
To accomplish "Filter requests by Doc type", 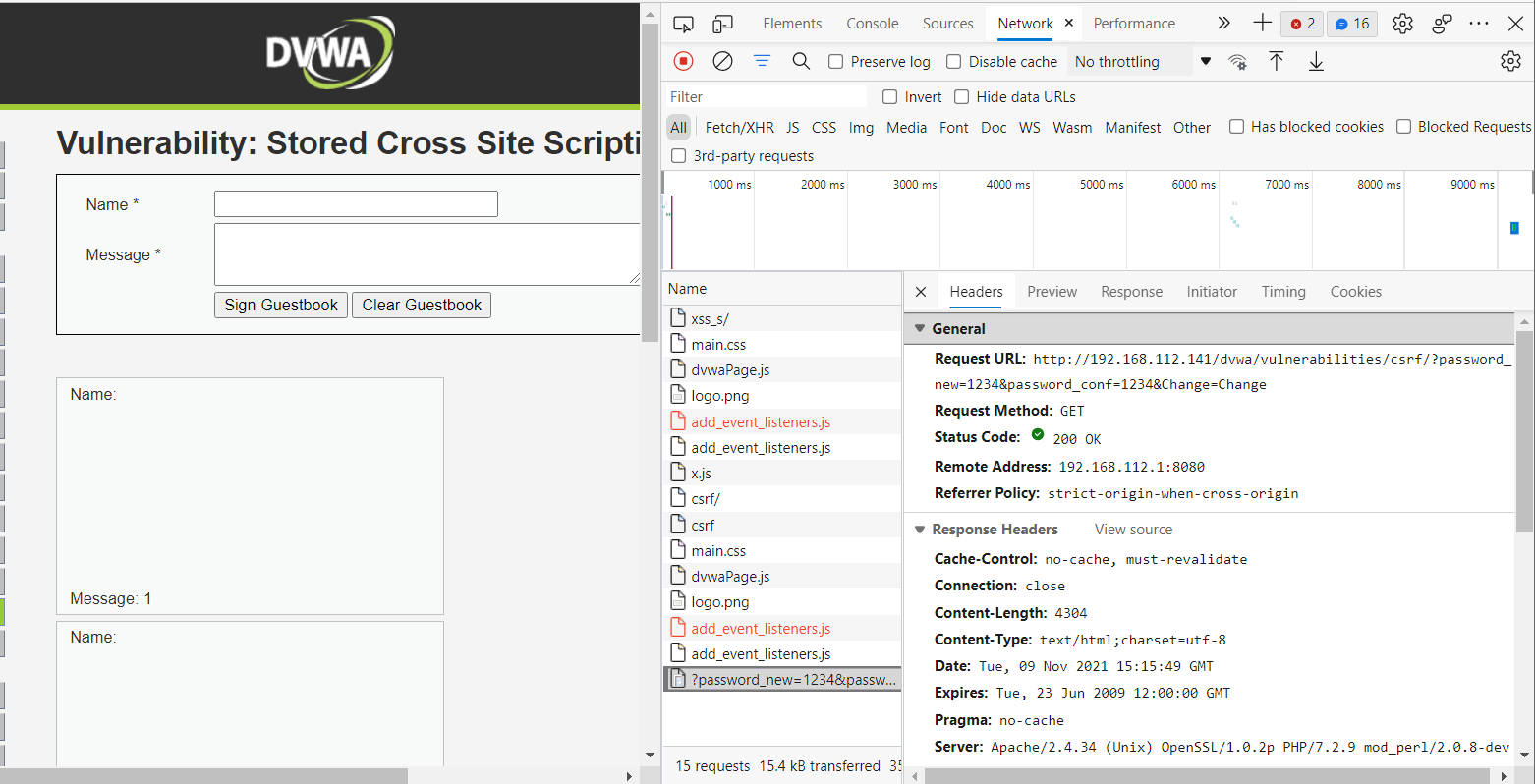I will tap(994, 128).
